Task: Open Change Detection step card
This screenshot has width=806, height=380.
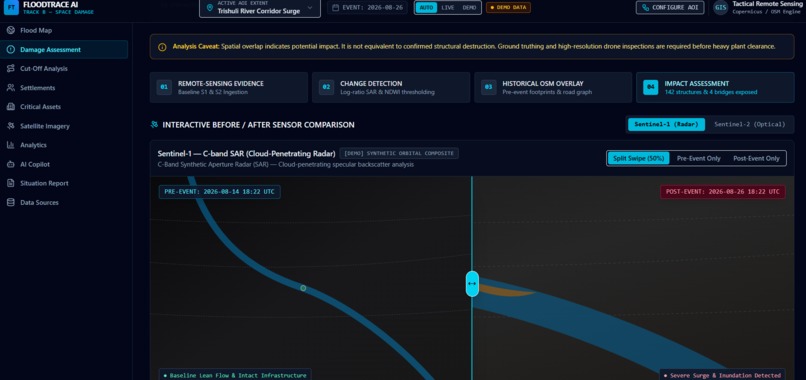Action: point(391,87)
